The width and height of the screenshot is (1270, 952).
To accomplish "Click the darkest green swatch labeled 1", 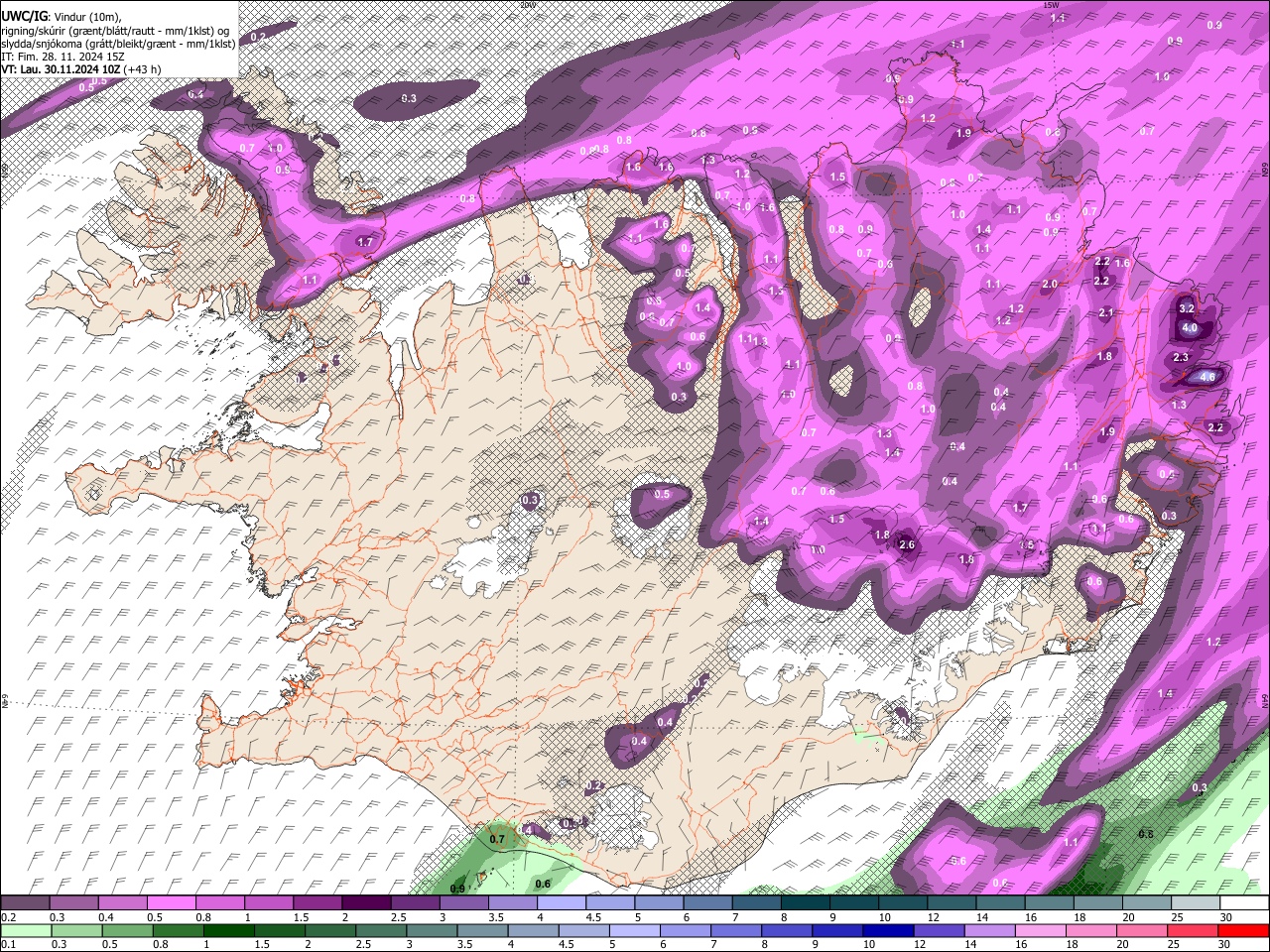I will (229, 931).
